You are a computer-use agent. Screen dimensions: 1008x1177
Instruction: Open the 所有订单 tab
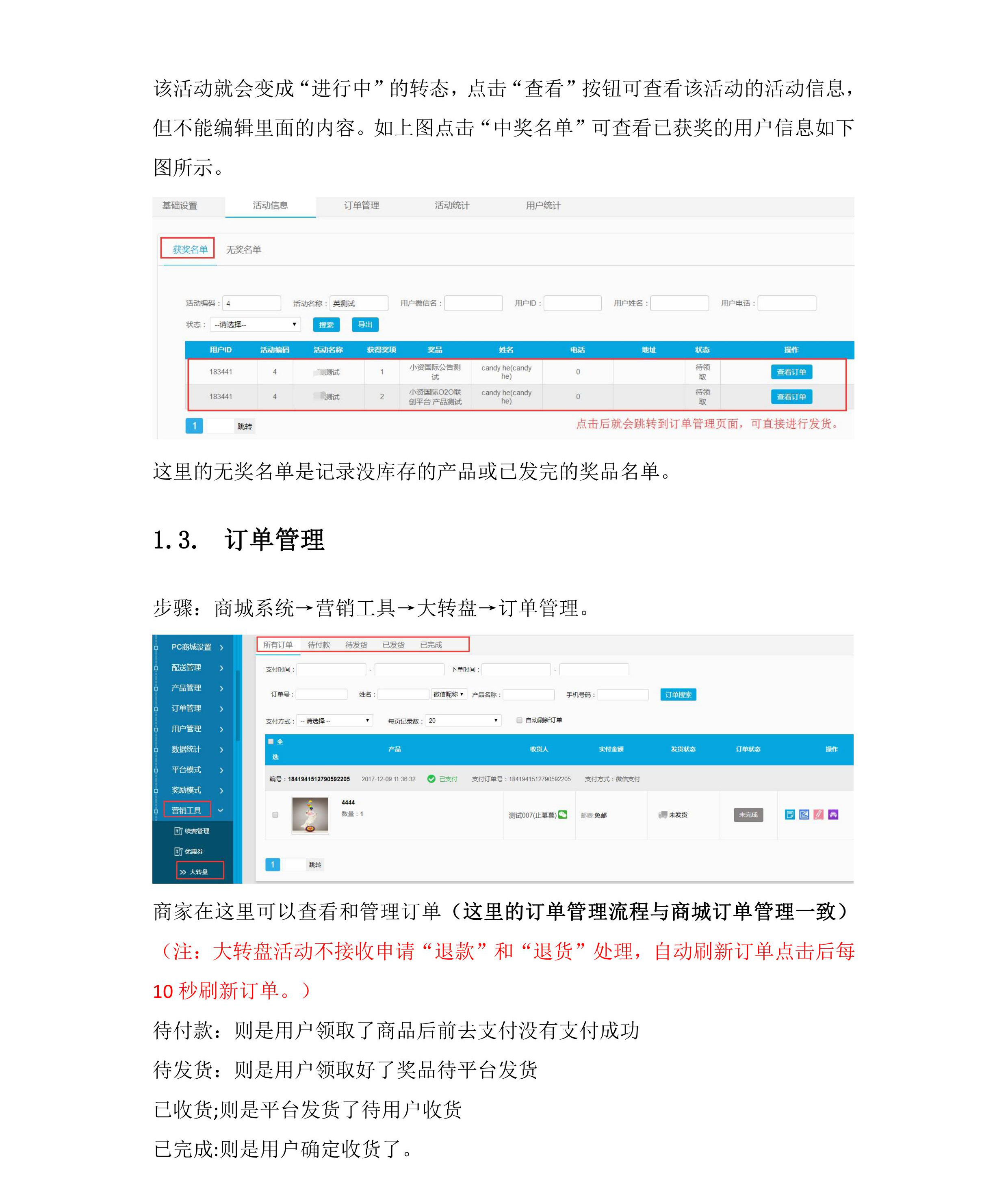point(278,645)
